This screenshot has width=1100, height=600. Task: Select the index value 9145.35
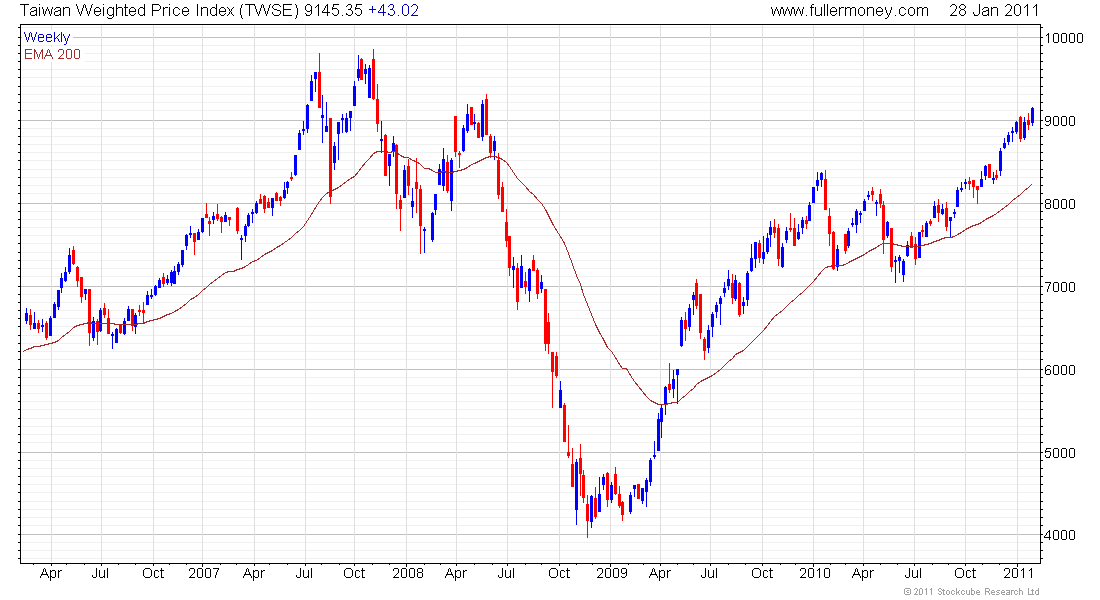pos(334,11)
